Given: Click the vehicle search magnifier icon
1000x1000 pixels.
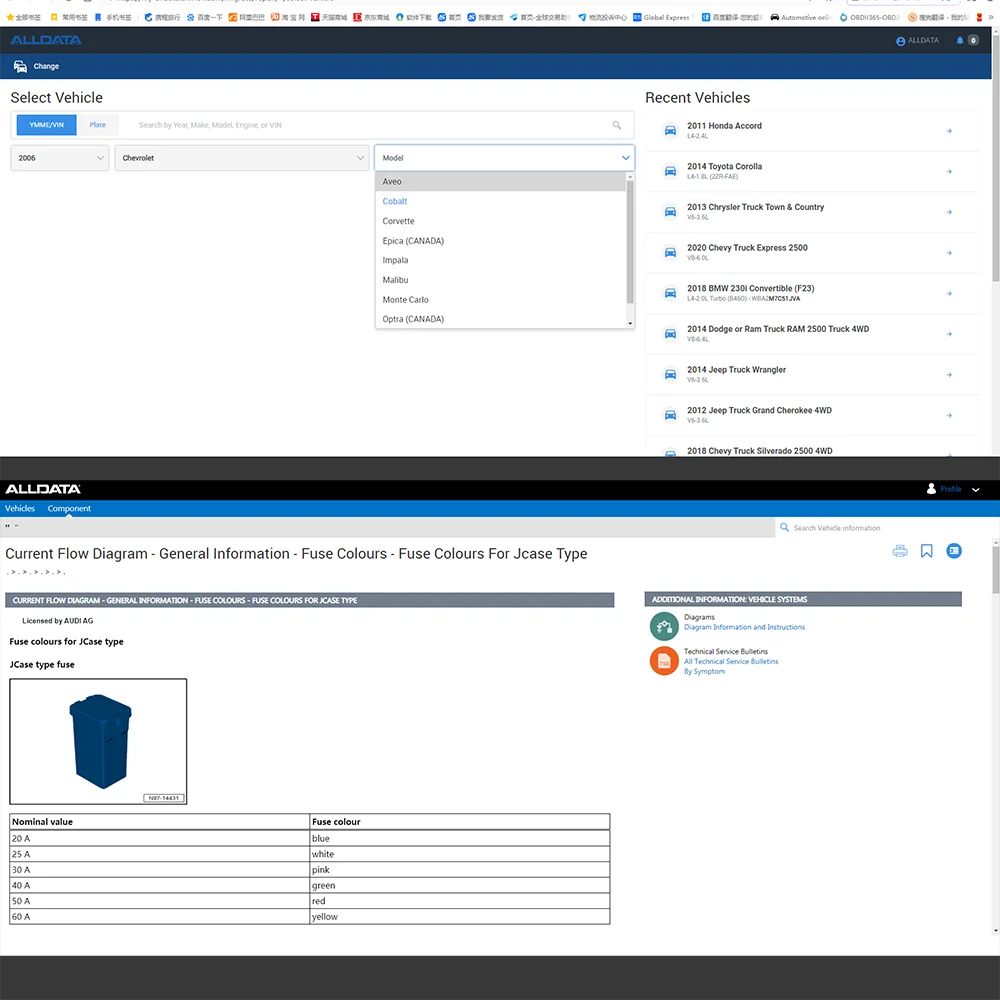Looking at the screenshot, I should point(617,125).
